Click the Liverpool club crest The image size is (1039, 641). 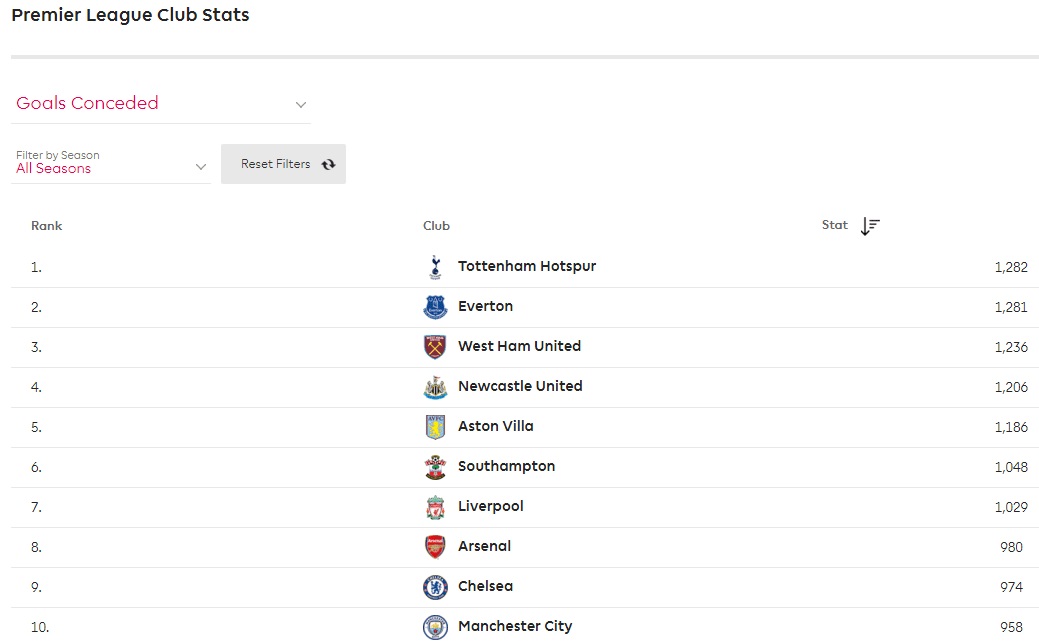[x=434, y=507]
